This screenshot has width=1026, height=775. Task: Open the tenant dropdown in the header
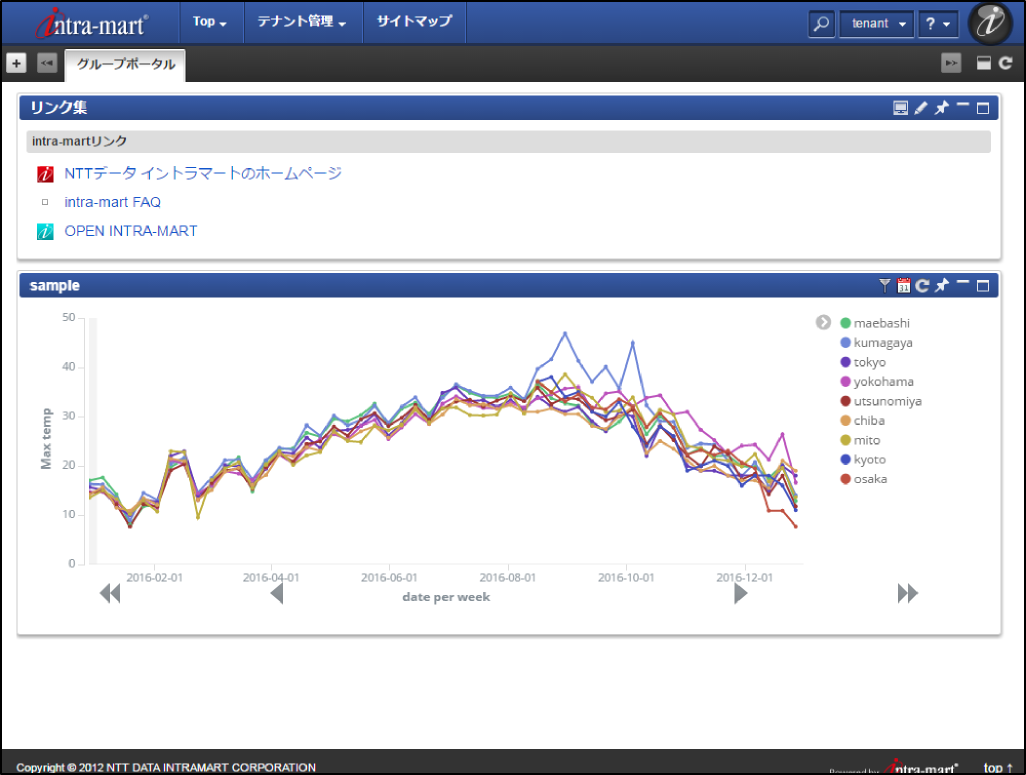[x=877, y=23]
